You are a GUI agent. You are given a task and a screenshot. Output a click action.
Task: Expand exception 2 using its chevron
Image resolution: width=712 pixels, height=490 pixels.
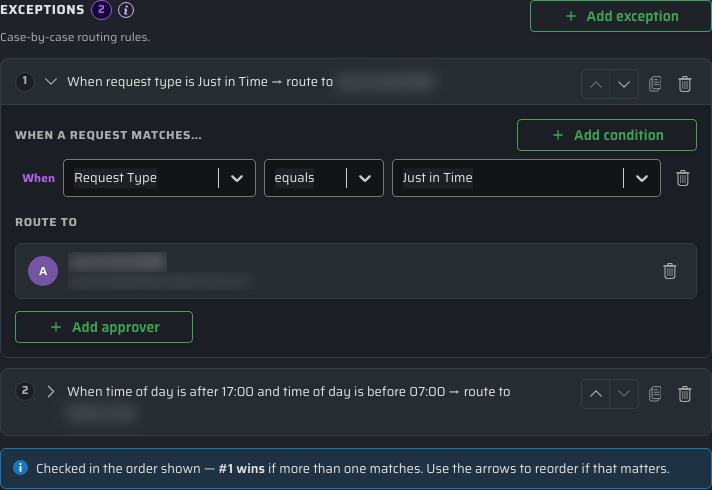[x=51, y=391]
